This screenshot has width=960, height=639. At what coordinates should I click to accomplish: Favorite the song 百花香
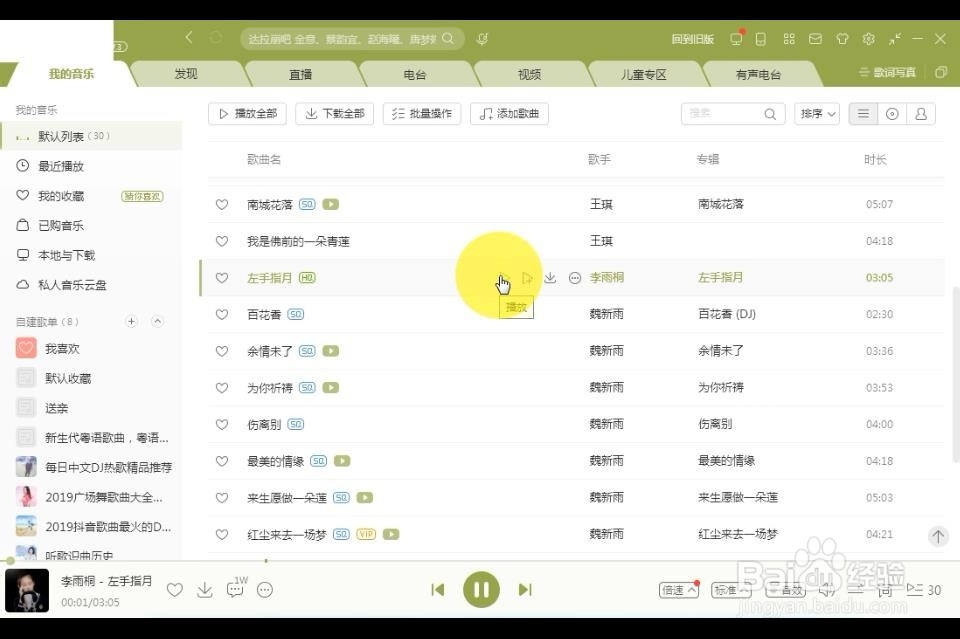pos(222,315)
